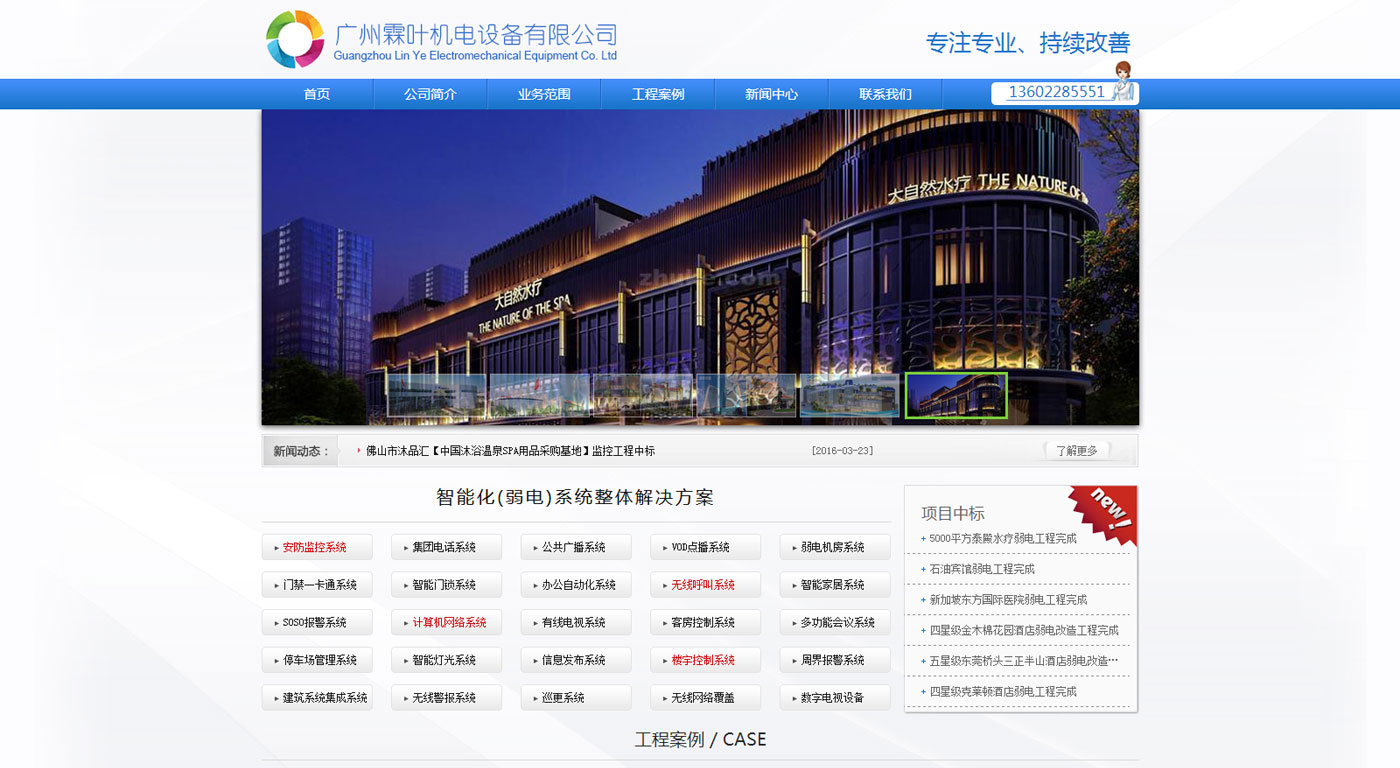Open 门禁一卡通系统

pos(317,585)
